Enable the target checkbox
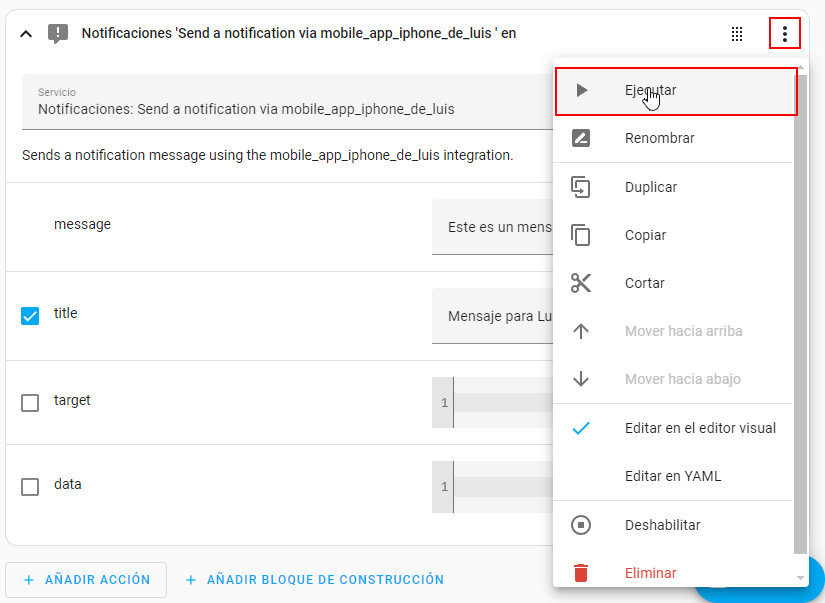The width and height of the screenshot is (825, 603). [30, 402]
